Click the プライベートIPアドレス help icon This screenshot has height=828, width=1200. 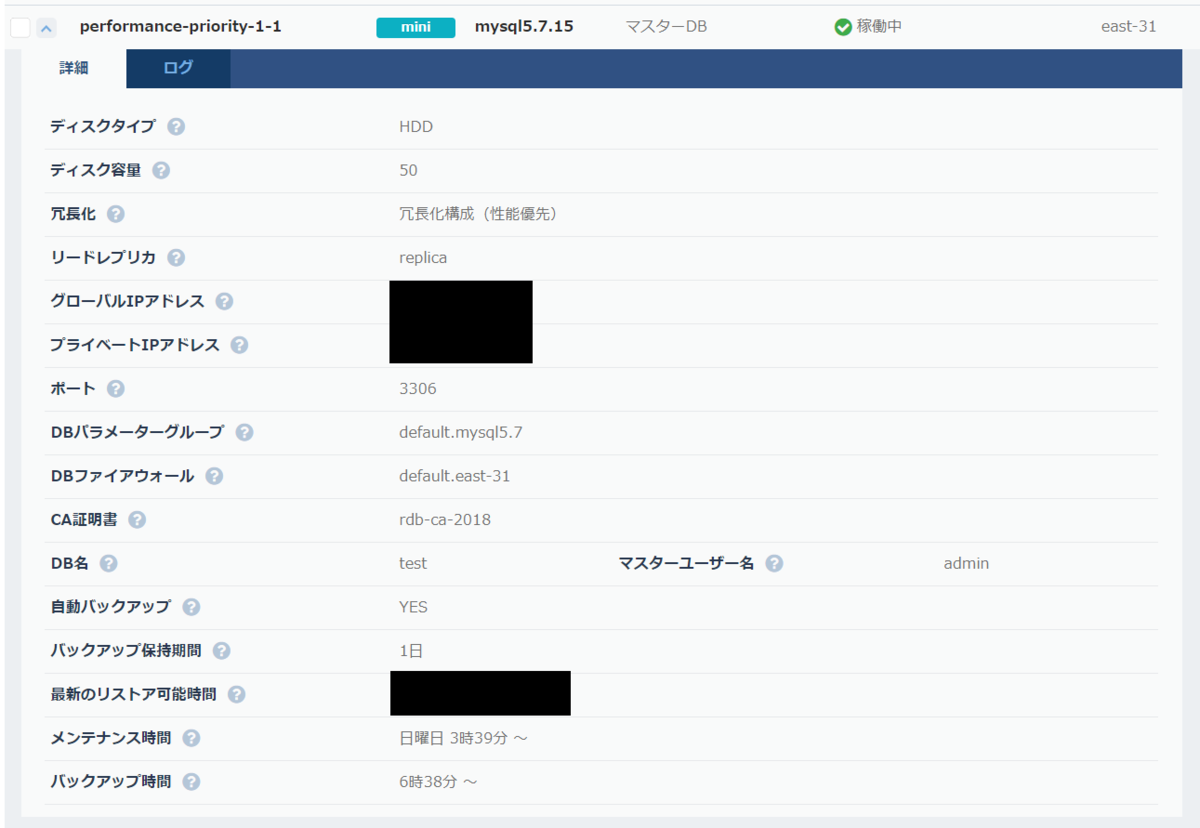(239, 345)
